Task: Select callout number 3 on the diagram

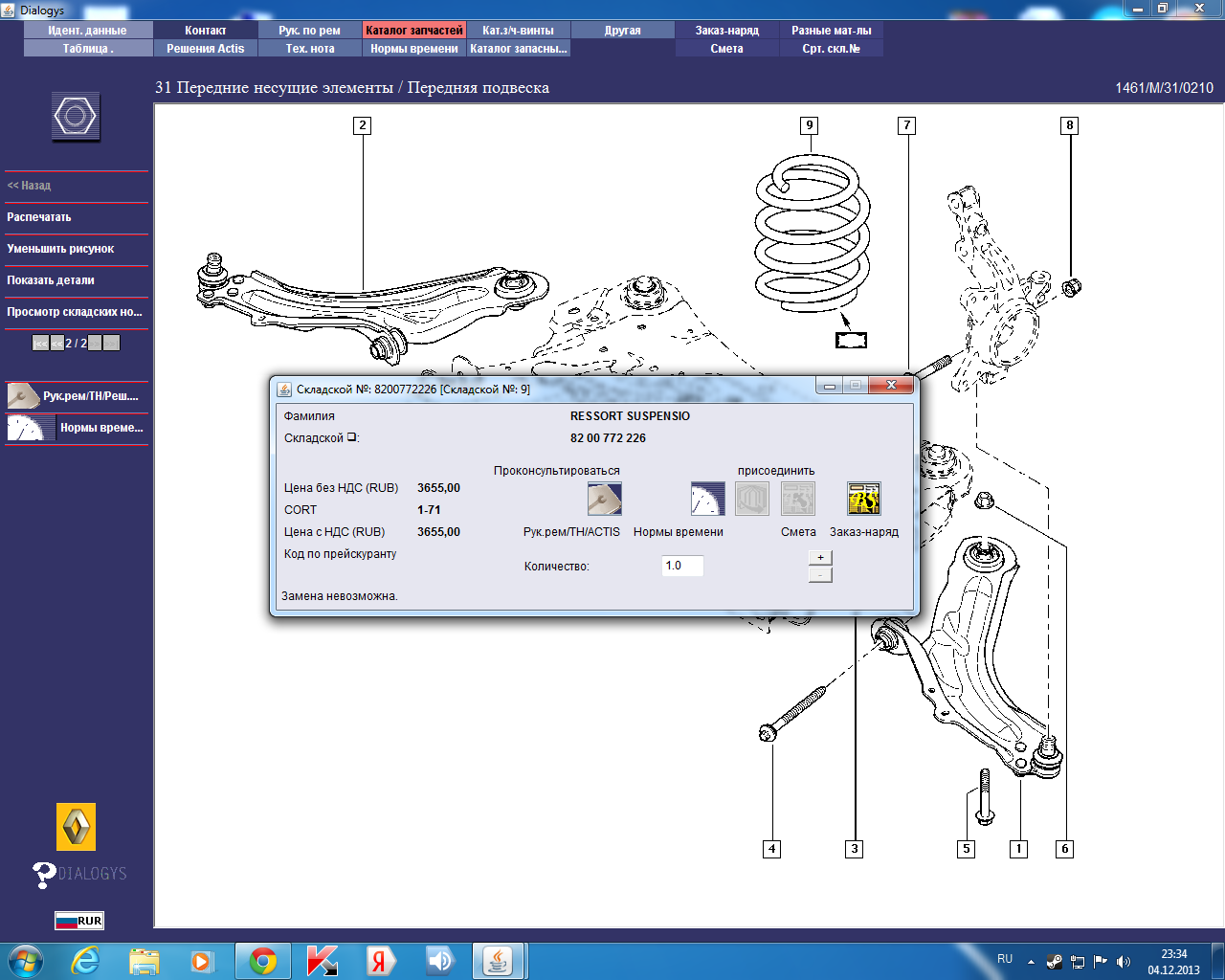Action: tap(855, 849)
